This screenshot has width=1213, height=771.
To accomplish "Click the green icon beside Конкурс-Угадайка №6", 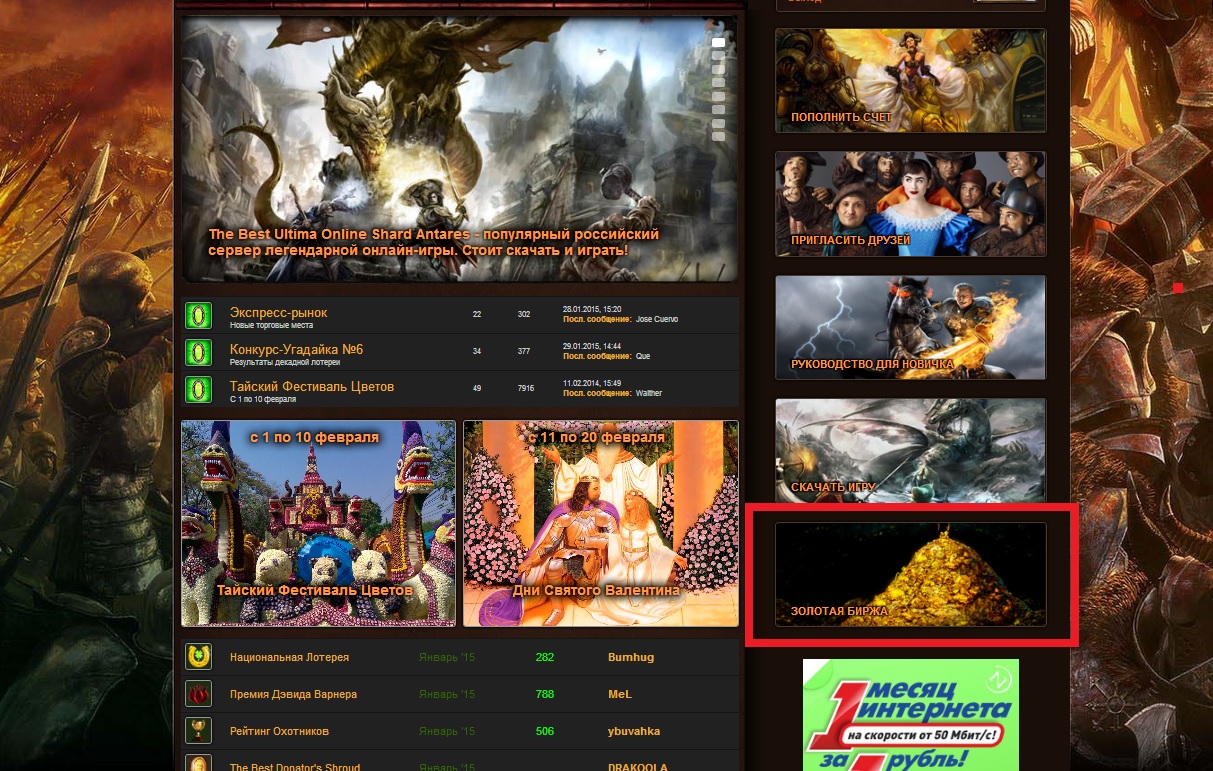I will tap(198, 353).
